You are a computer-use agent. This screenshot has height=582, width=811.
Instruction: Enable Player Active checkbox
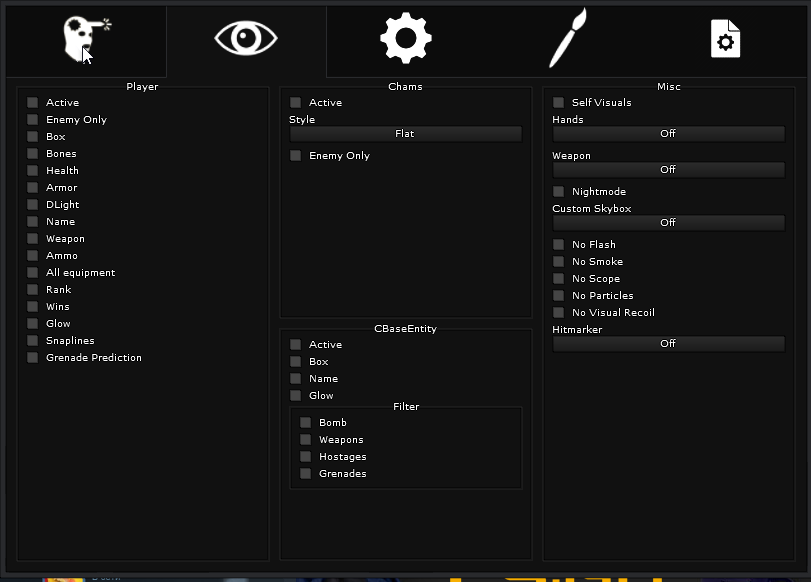[33, 102]
